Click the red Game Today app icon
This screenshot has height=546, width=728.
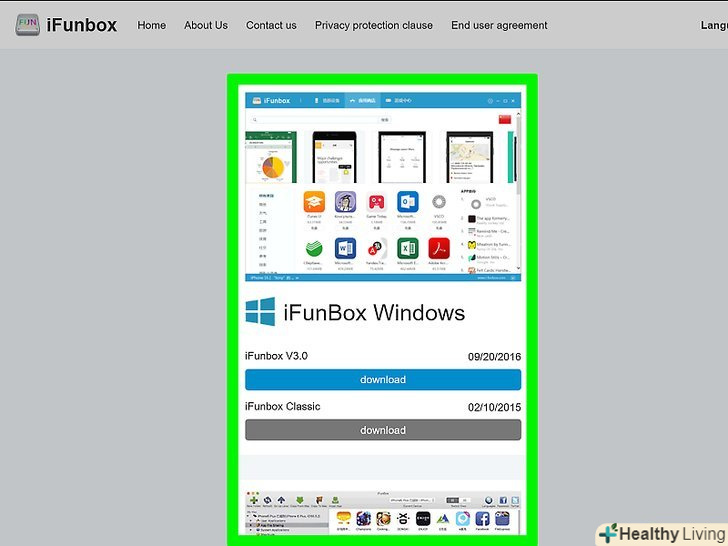(x=377, y=202)
